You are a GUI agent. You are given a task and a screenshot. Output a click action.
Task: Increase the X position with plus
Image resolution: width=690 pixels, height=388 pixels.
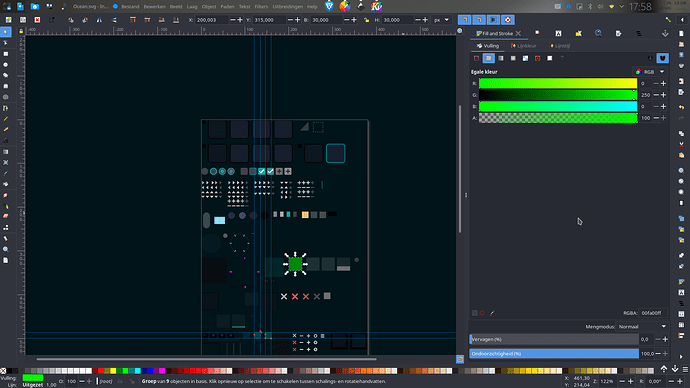[x=240, y=20]
